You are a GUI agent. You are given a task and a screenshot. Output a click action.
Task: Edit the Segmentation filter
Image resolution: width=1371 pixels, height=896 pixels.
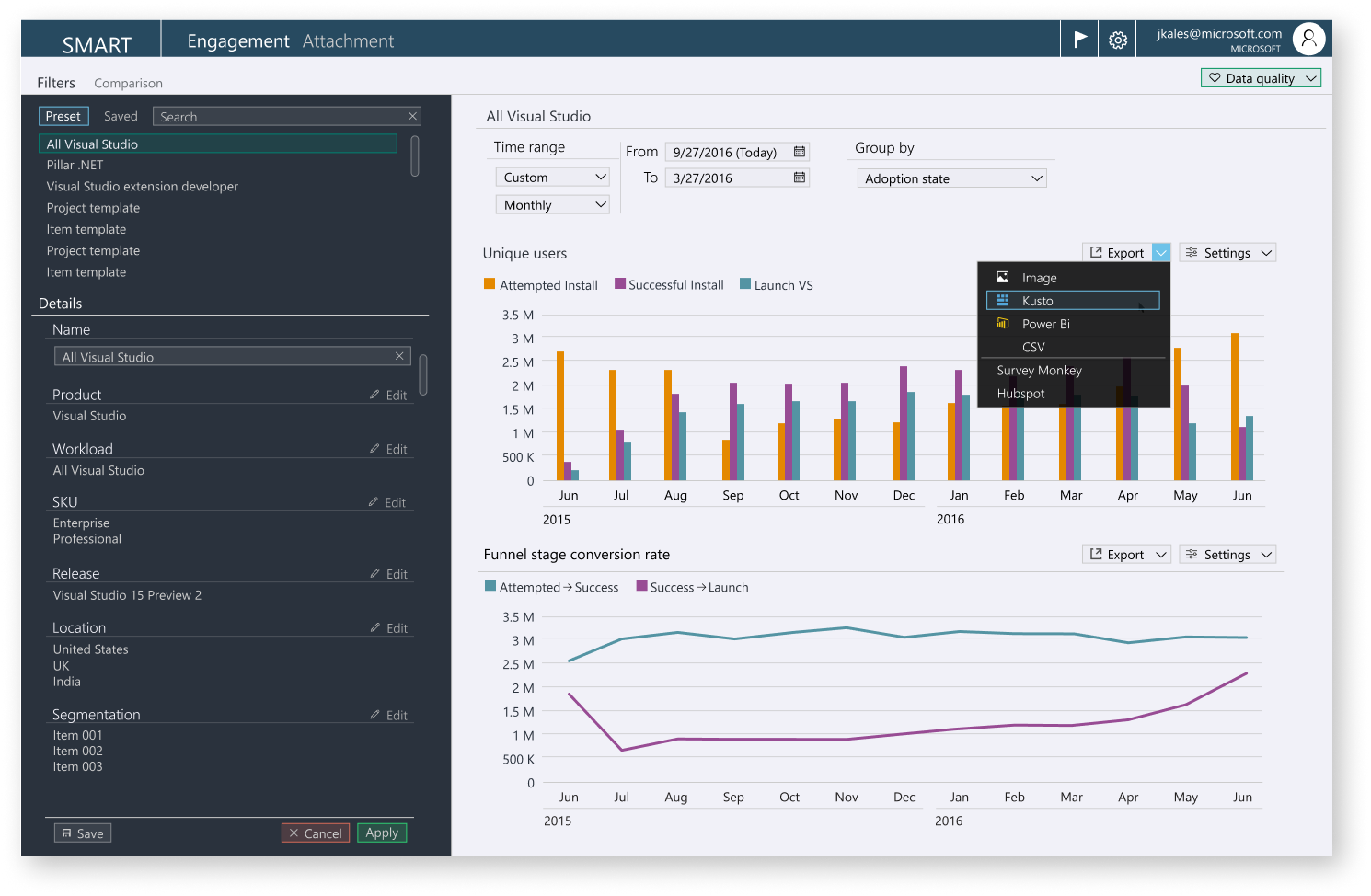click(x=388, y=715)
